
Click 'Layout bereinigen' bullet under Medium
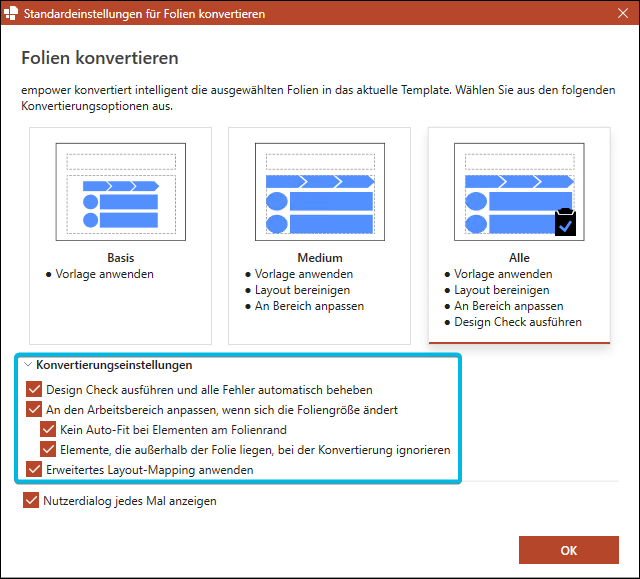[x=302, y=290]
